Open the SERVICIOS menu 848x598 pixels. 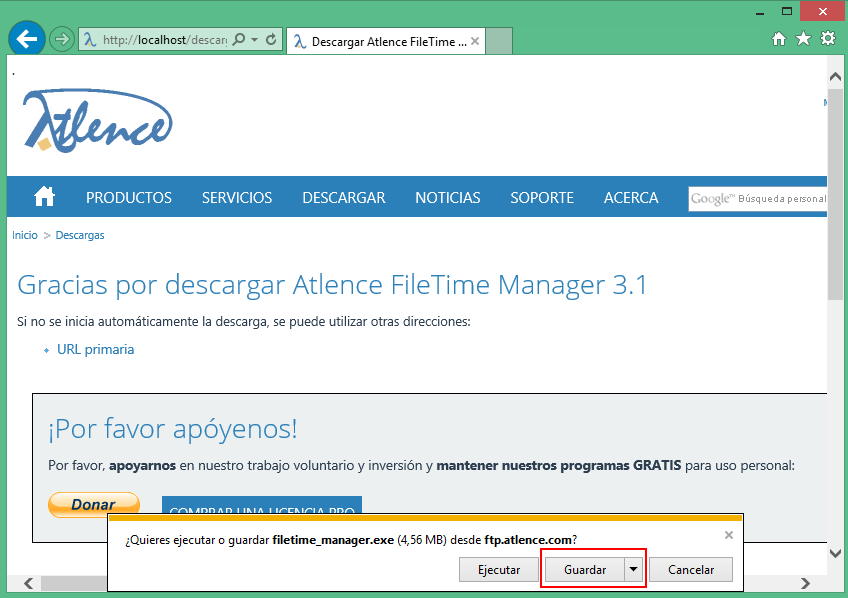pos(237,197)
